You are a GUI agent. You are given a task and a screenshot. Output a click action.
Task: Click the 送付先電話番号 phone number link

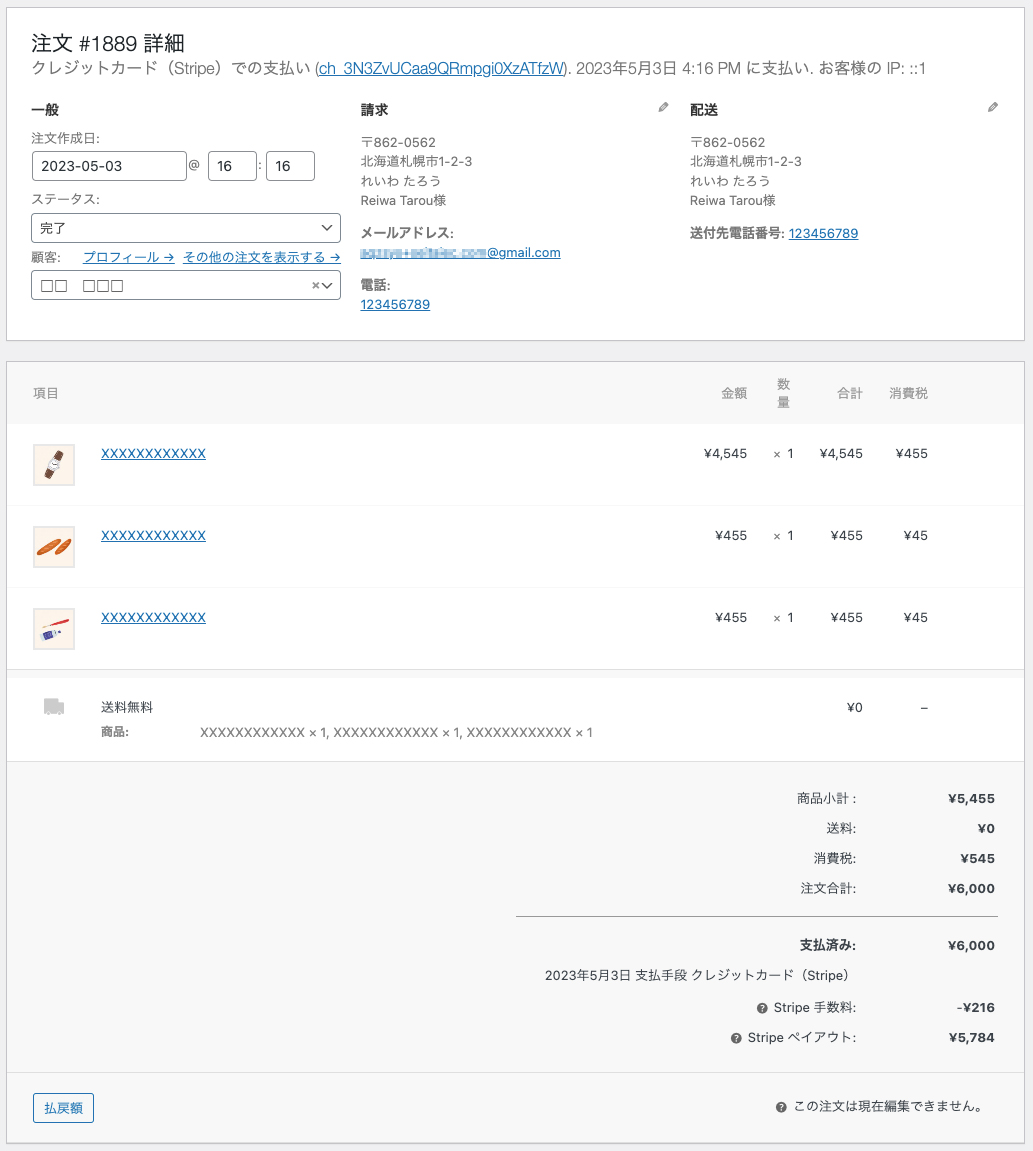pyautogui.click(x=823, y=234)
